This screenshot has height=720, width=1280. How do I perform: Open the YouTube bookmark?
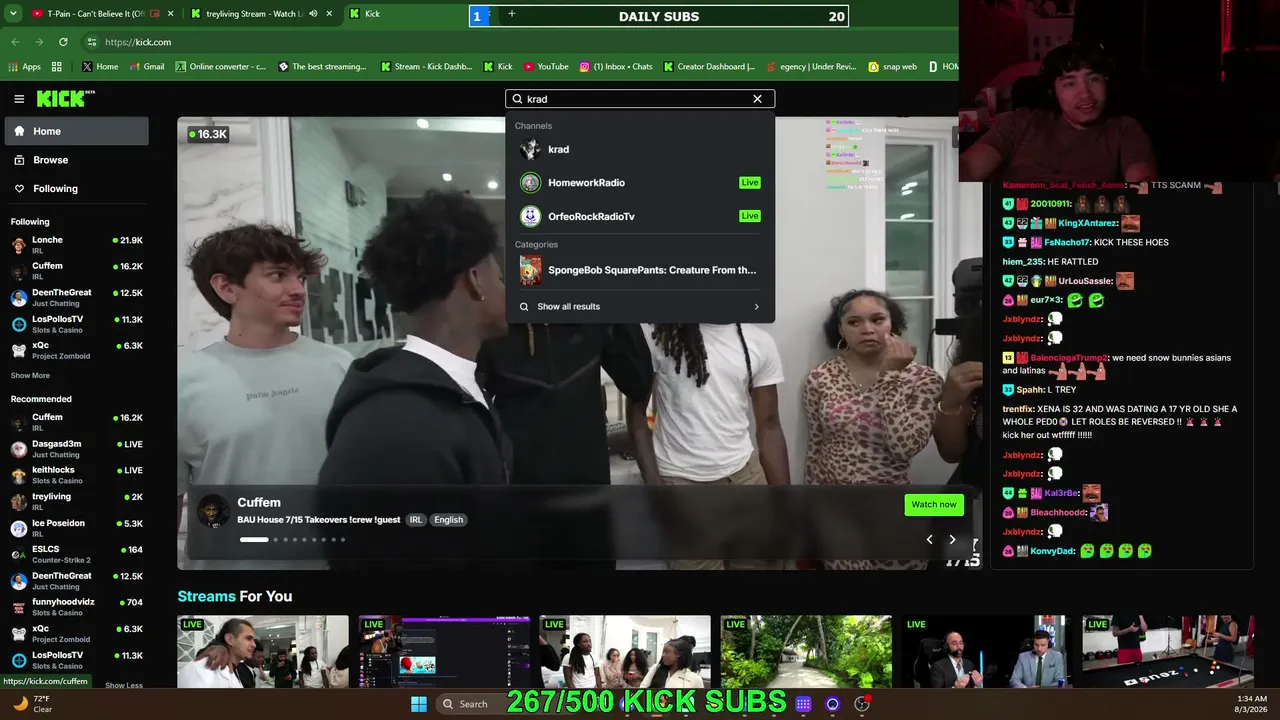[545, 67]
